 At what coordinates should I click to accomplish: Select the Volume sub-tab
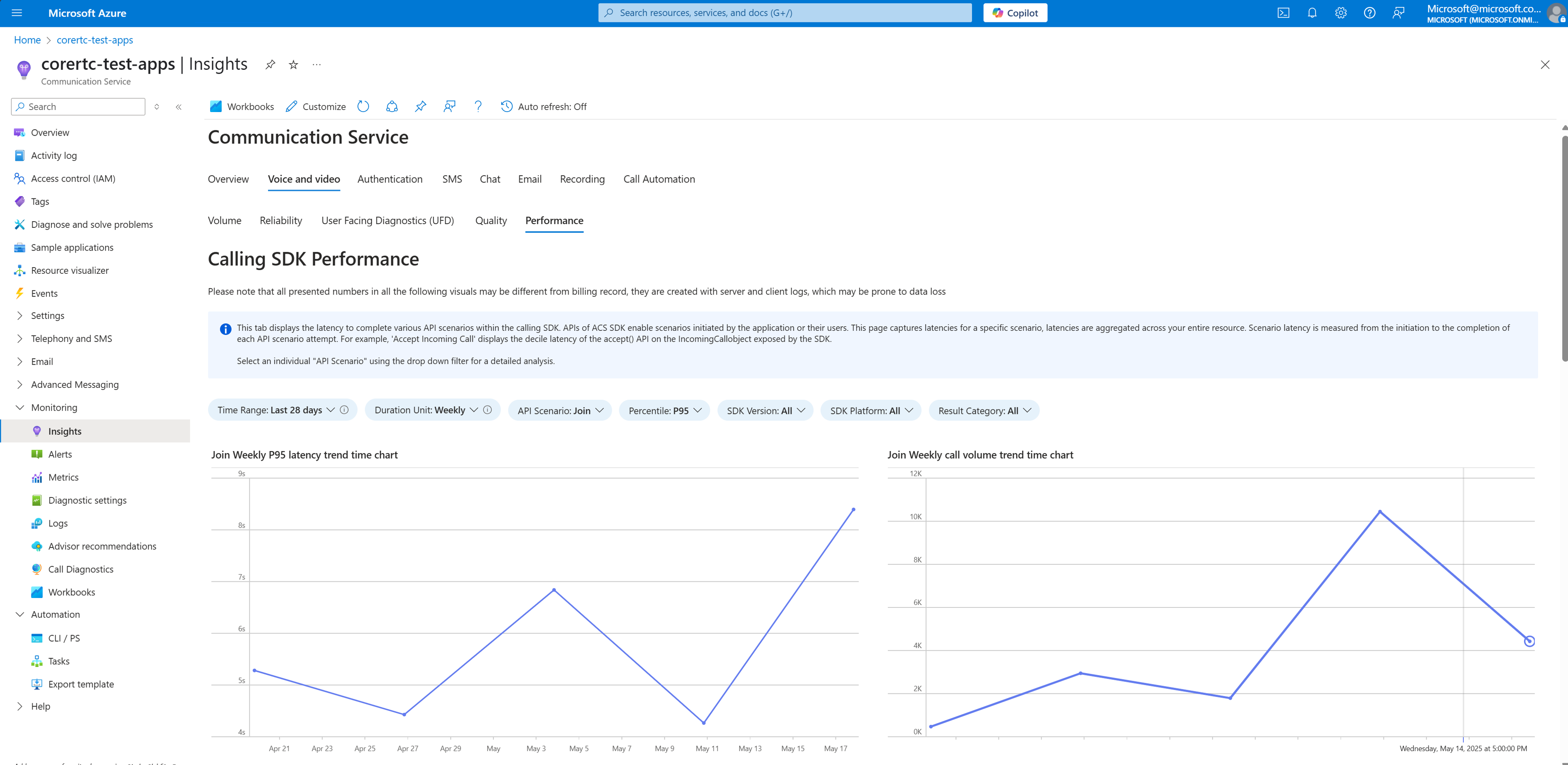(225, 220)
